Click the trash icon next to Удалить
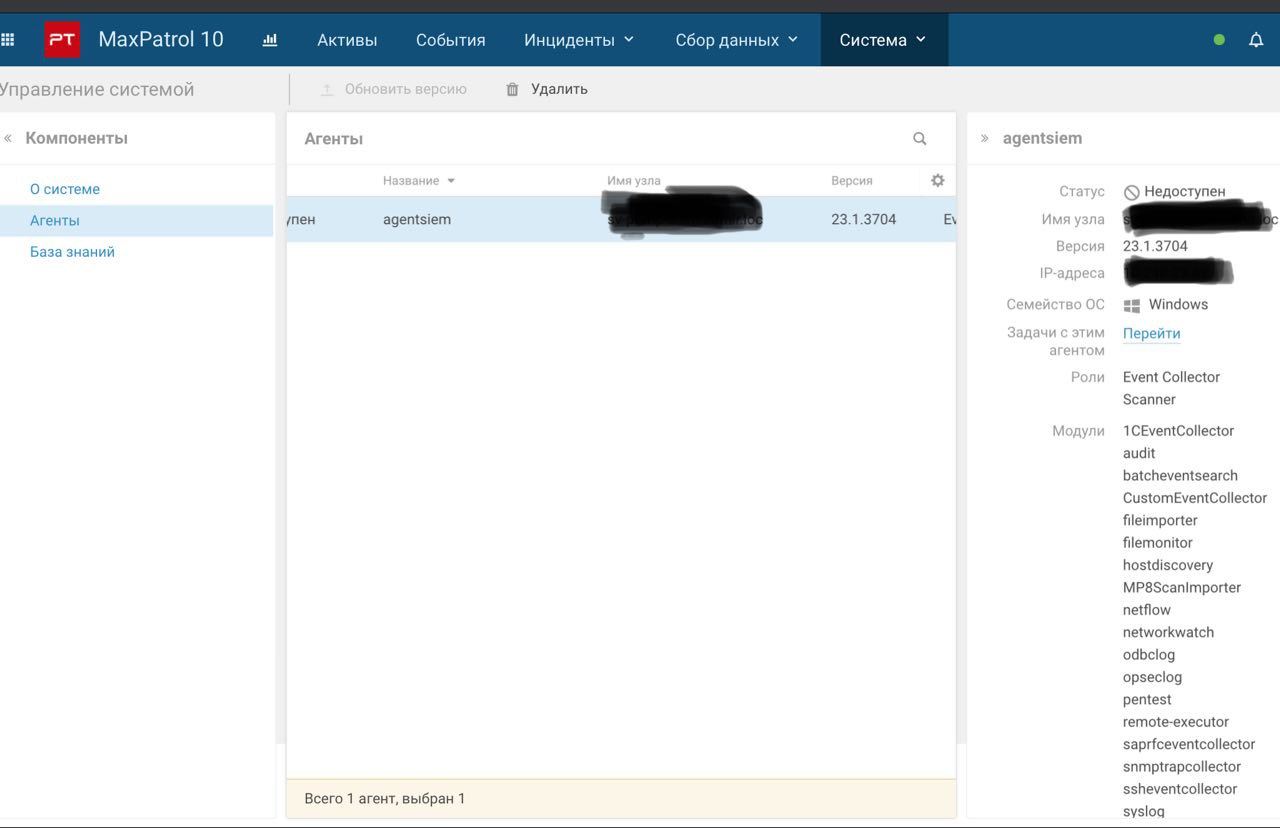1280x828 pixels. pos(512,89)
